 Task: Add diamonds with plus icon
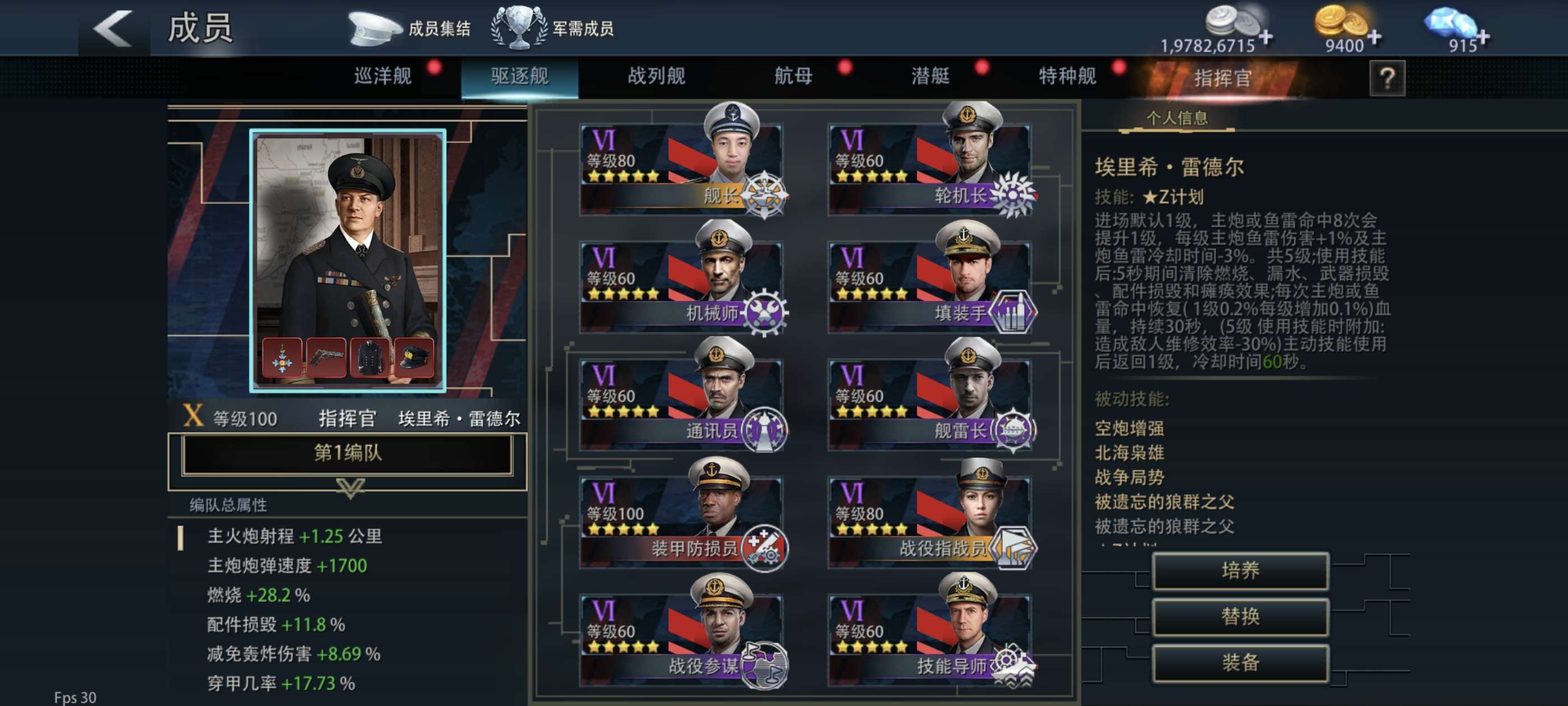point(1483,38)
